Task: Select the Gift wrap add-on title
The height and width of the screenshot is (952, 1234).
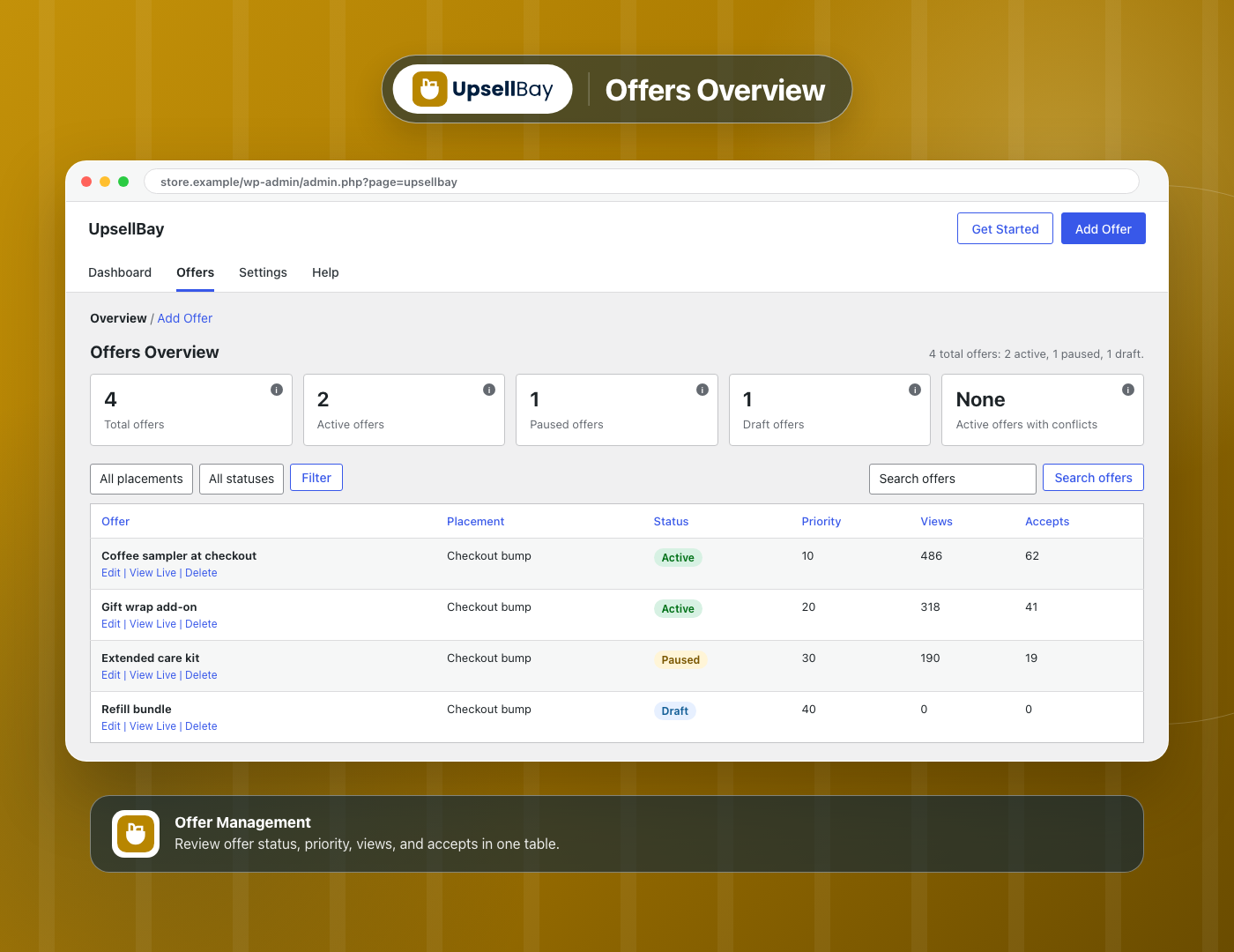Action: click(x=149, y=607)
